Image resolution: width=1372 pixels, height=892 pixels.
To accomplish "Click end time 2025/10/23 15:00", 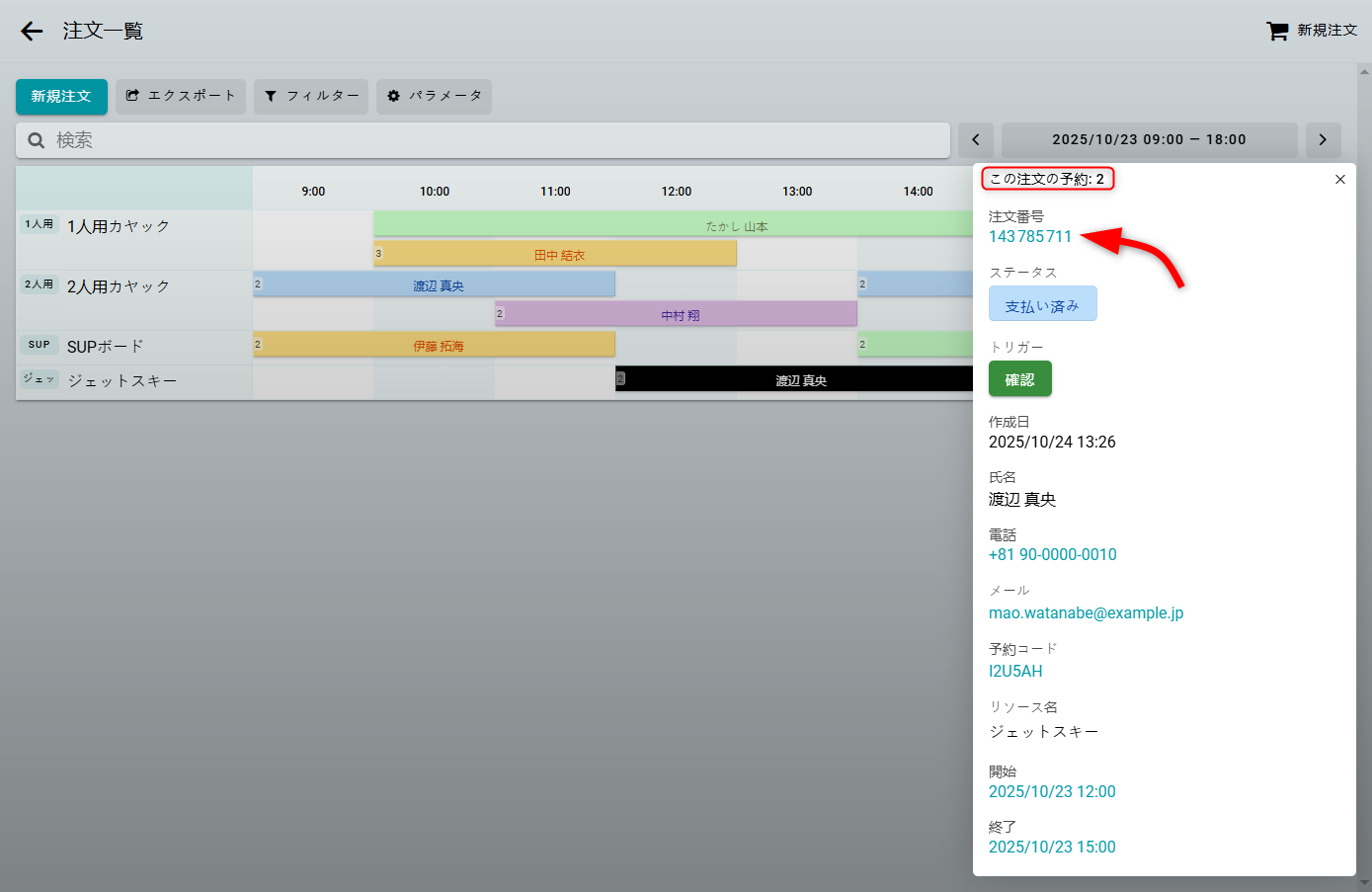I will (1052, 847).
